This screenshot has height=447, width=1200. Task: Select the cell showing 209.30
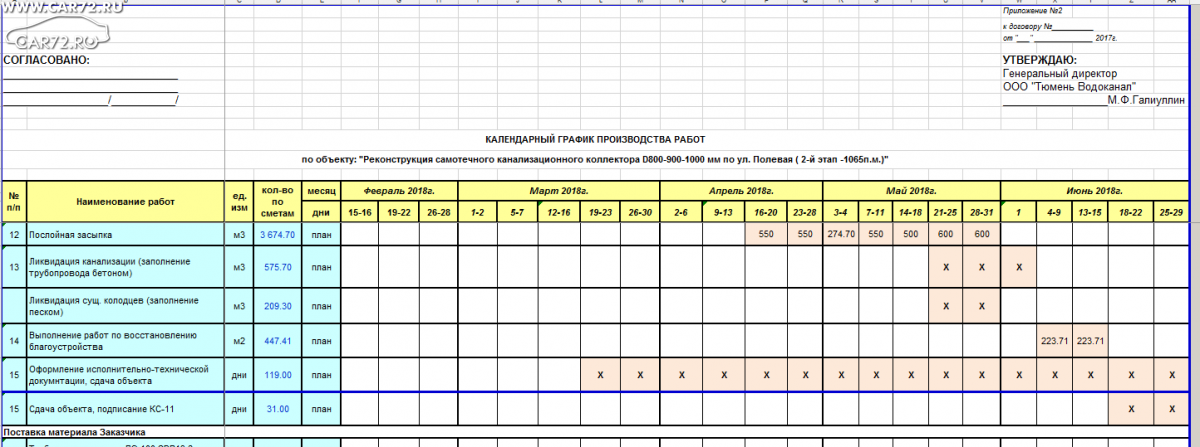click(277, 306)
